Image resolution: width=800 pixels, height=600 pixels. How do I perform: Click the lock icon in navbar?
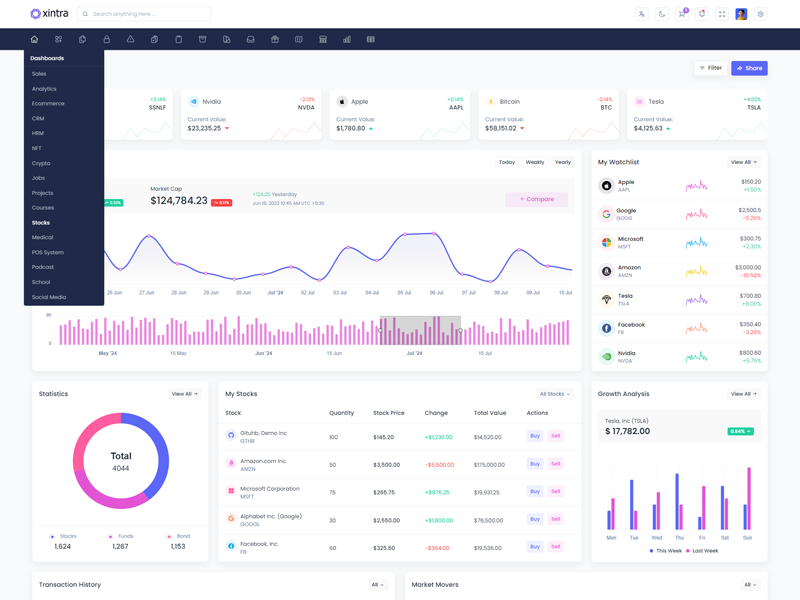(106, 40)
